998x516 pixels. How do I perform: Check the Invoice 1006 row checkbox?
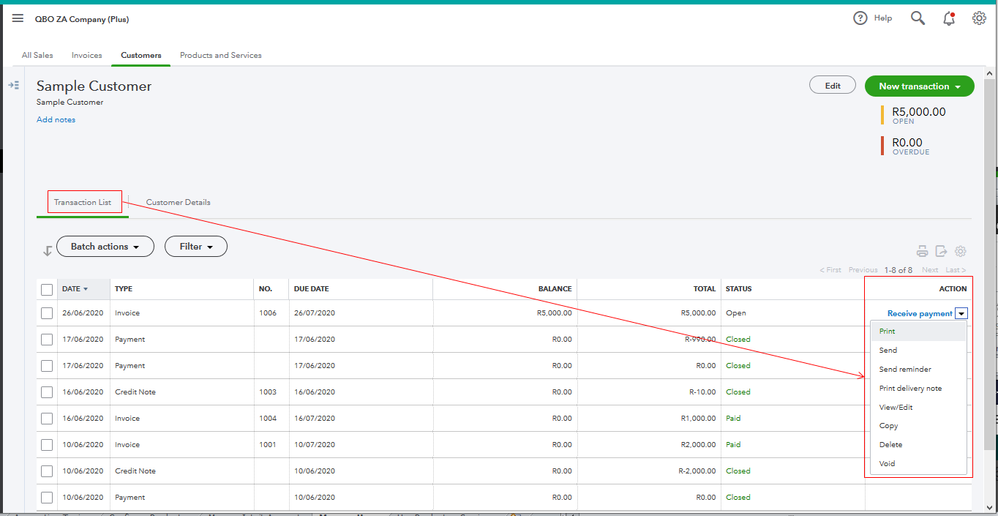tap(47, 313)
